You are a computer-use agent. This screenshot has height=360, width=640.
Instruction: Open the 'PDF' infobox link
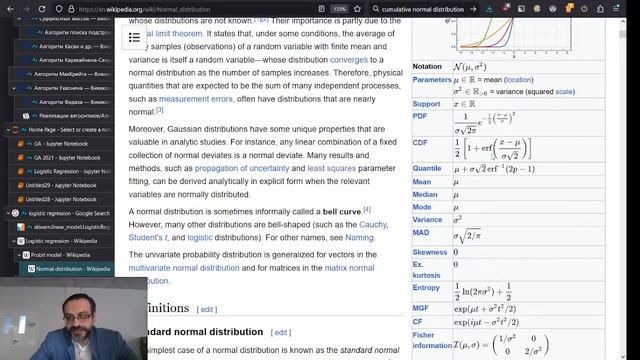[x=420, y=116]
